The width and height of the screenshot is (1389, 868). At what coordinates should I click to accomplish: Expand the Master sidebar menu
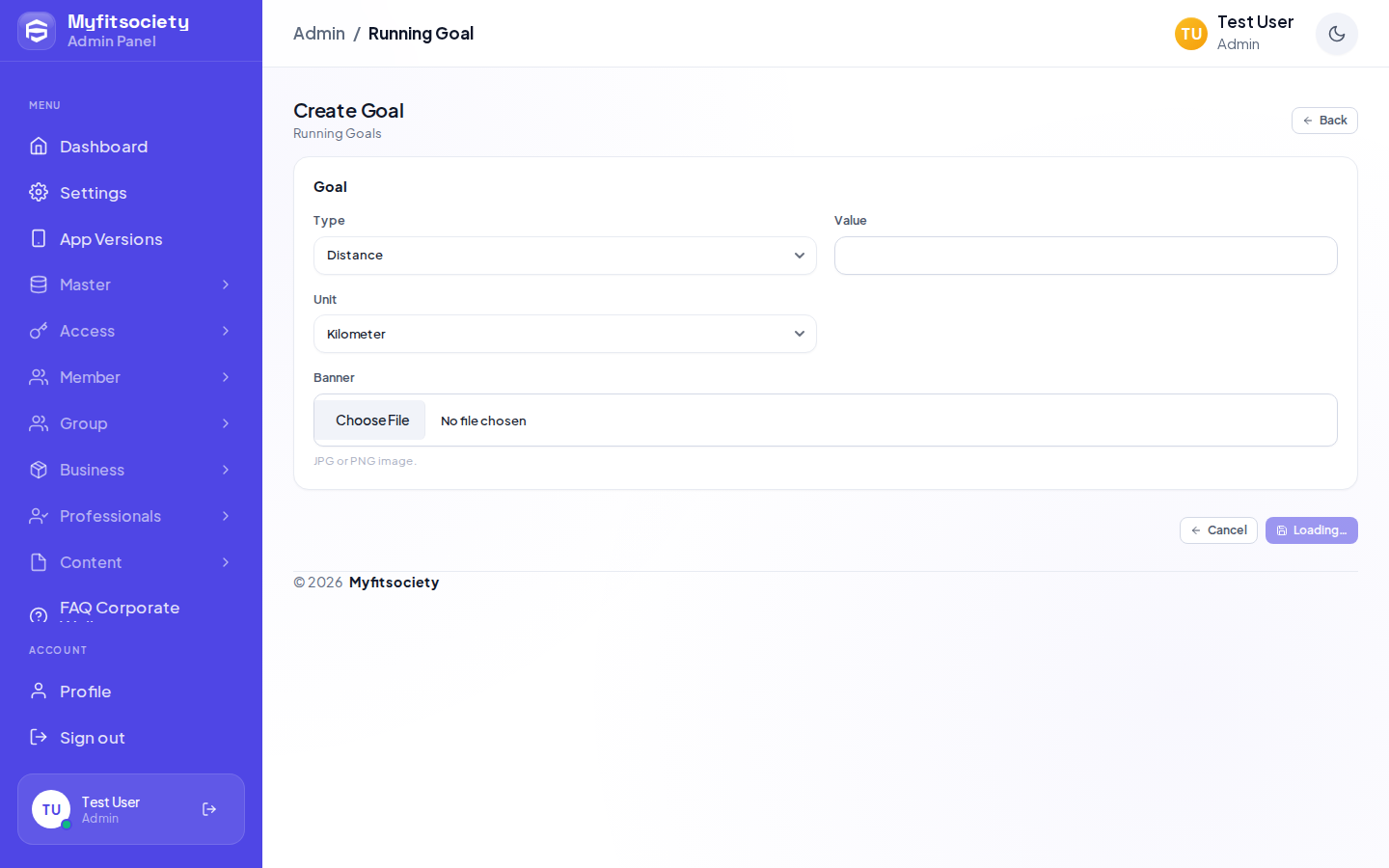(x=131, y=285)
